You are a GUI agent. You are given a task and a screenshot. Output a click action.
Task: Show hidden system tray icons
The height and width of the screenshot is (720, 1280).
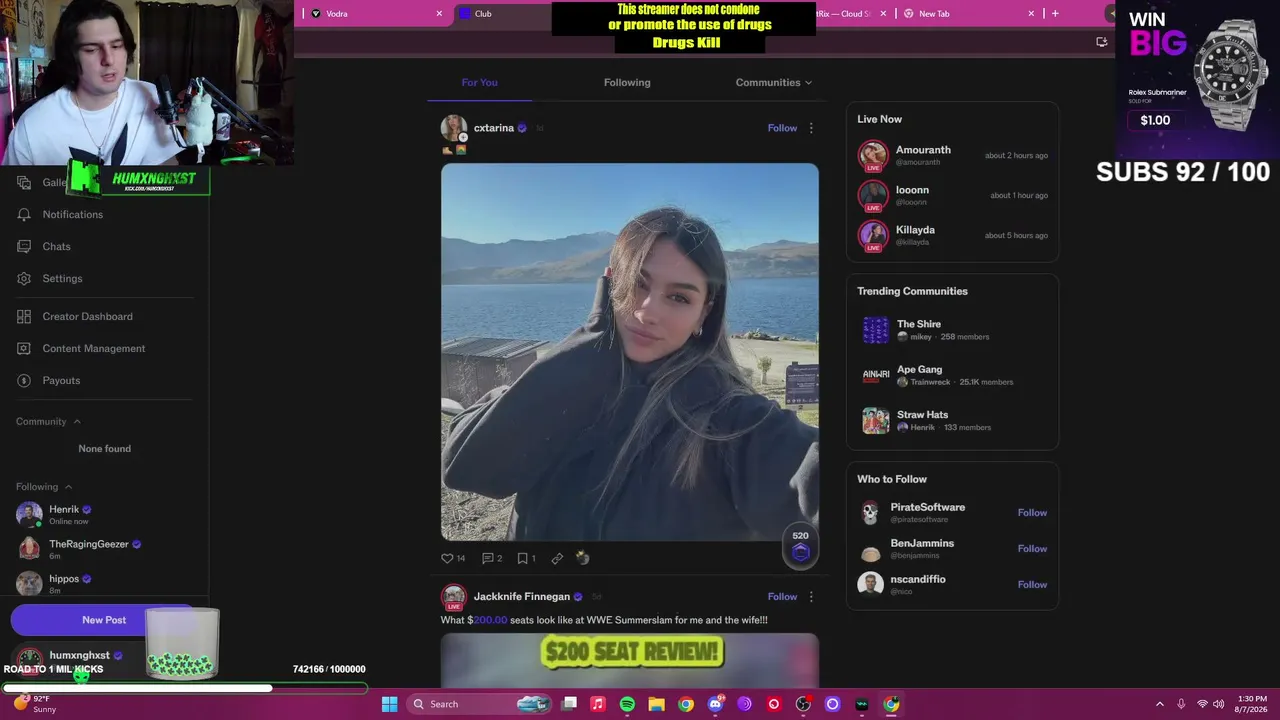click(x=1160, y=704)
